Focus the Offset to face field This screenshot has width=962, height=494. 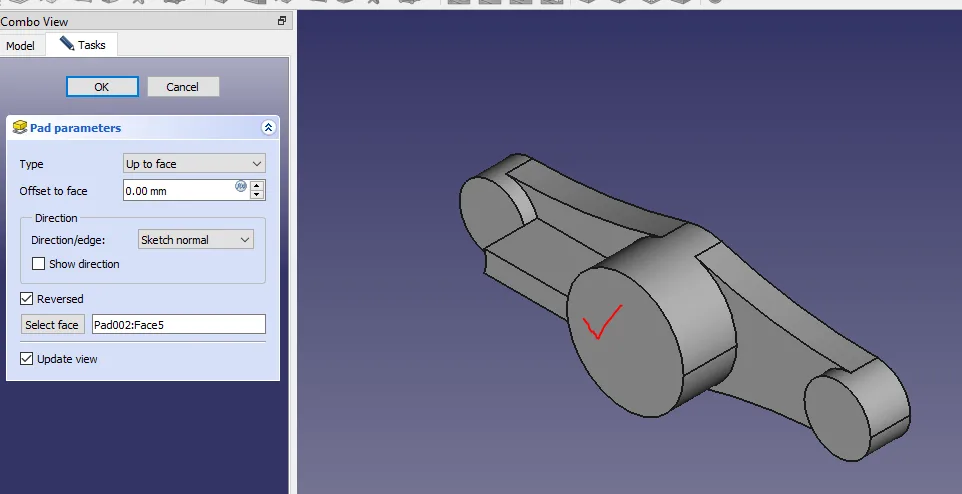click(178, 191)
